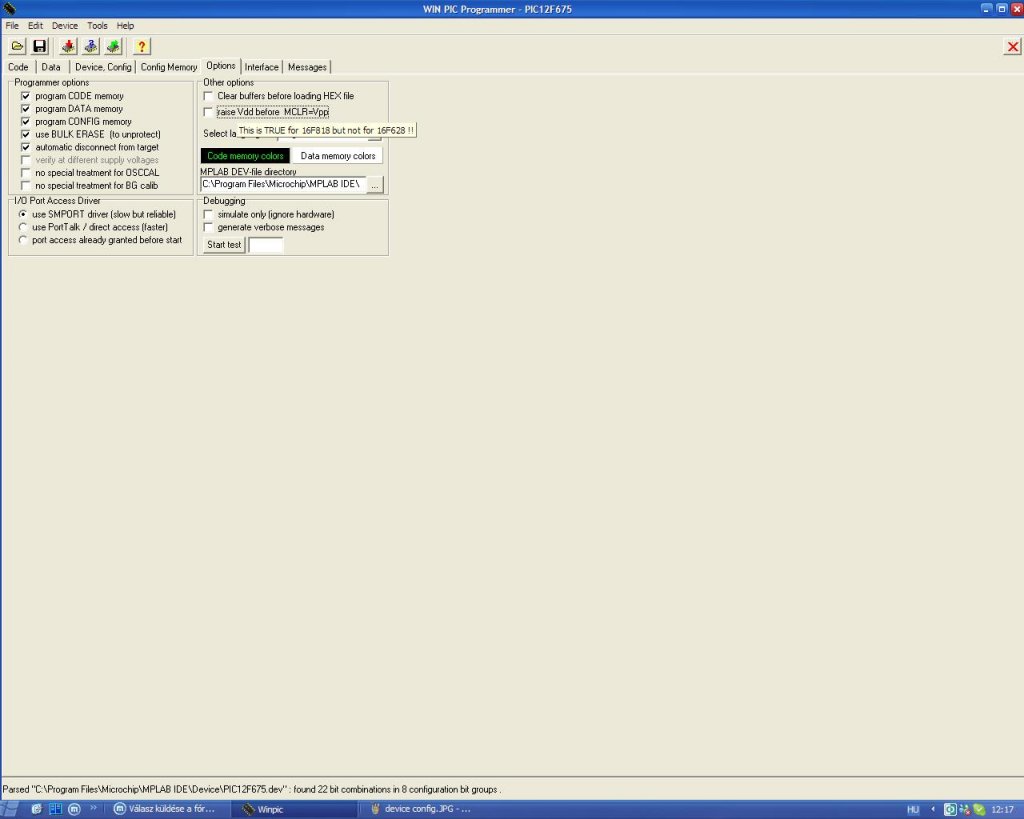This screenshot has height=819, width=1024.
Task: Click the Start test button
Action: (x=224, y=245)
